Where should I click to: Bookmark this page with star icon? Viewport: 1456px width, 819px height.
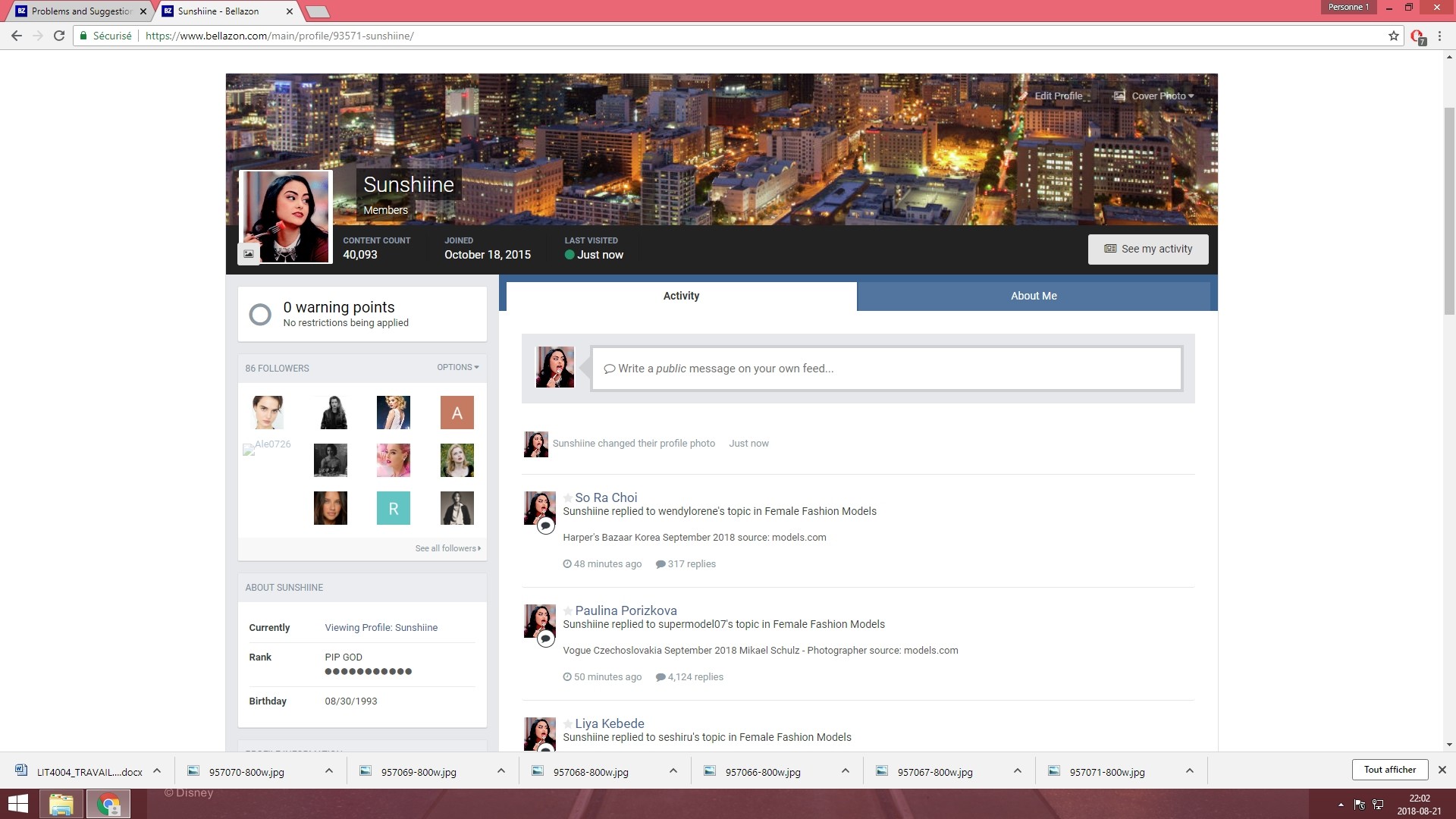point(1393,36)
